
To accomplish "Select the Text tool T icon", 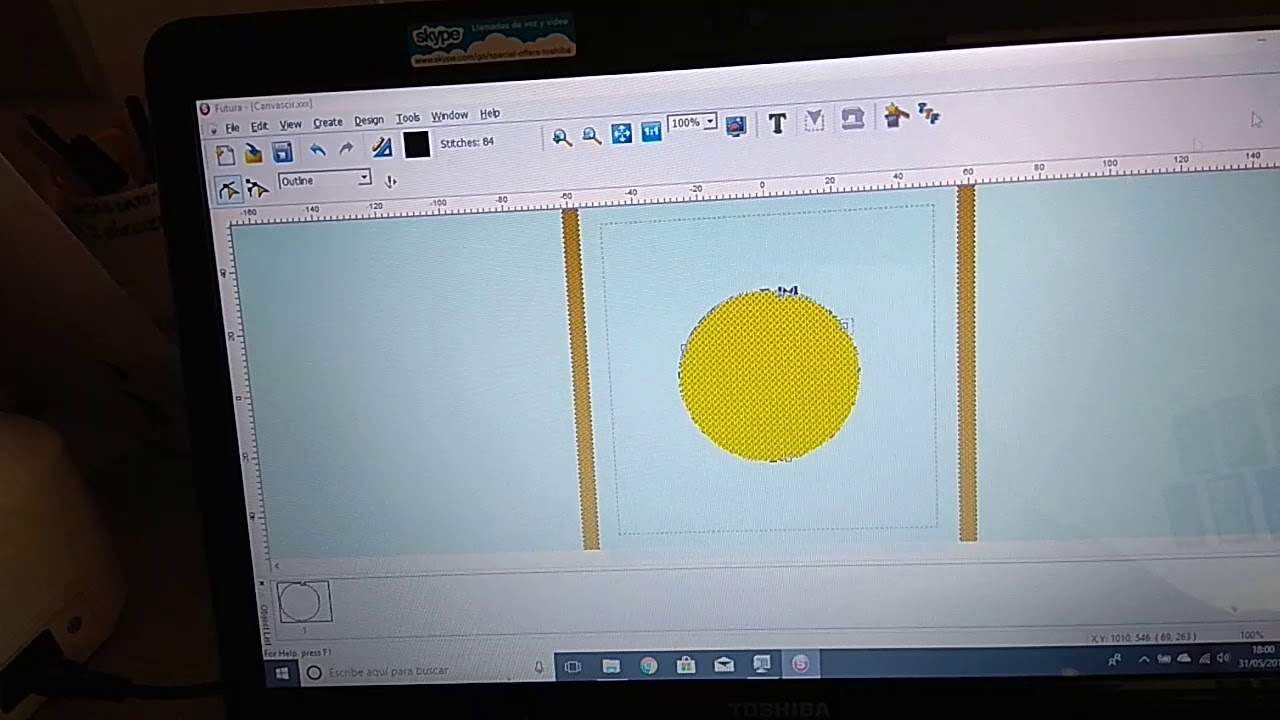I will point(777,123).
